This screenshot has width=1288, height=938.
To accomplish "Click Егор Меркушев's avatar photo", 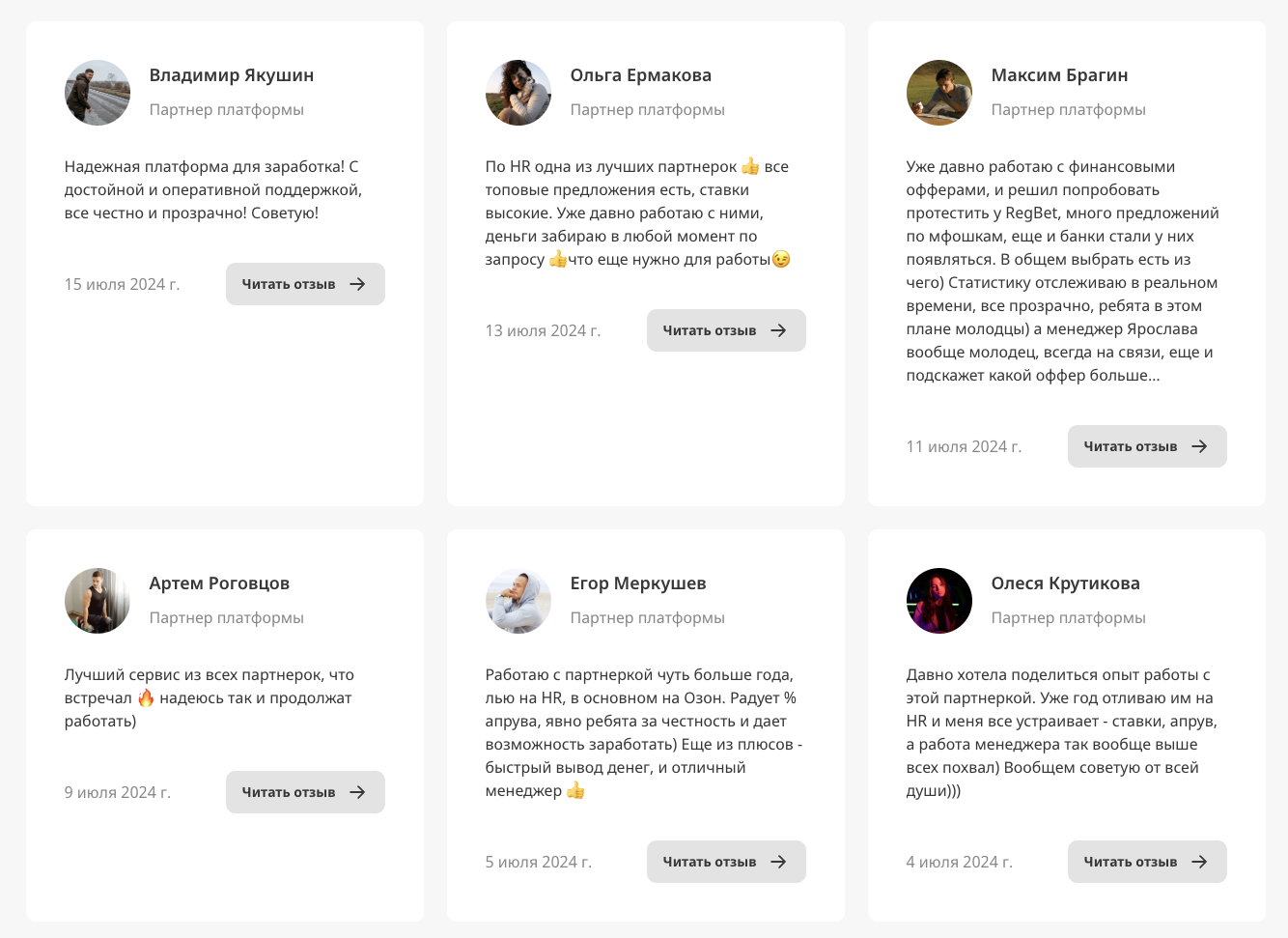I will click(x=518, y=601).
